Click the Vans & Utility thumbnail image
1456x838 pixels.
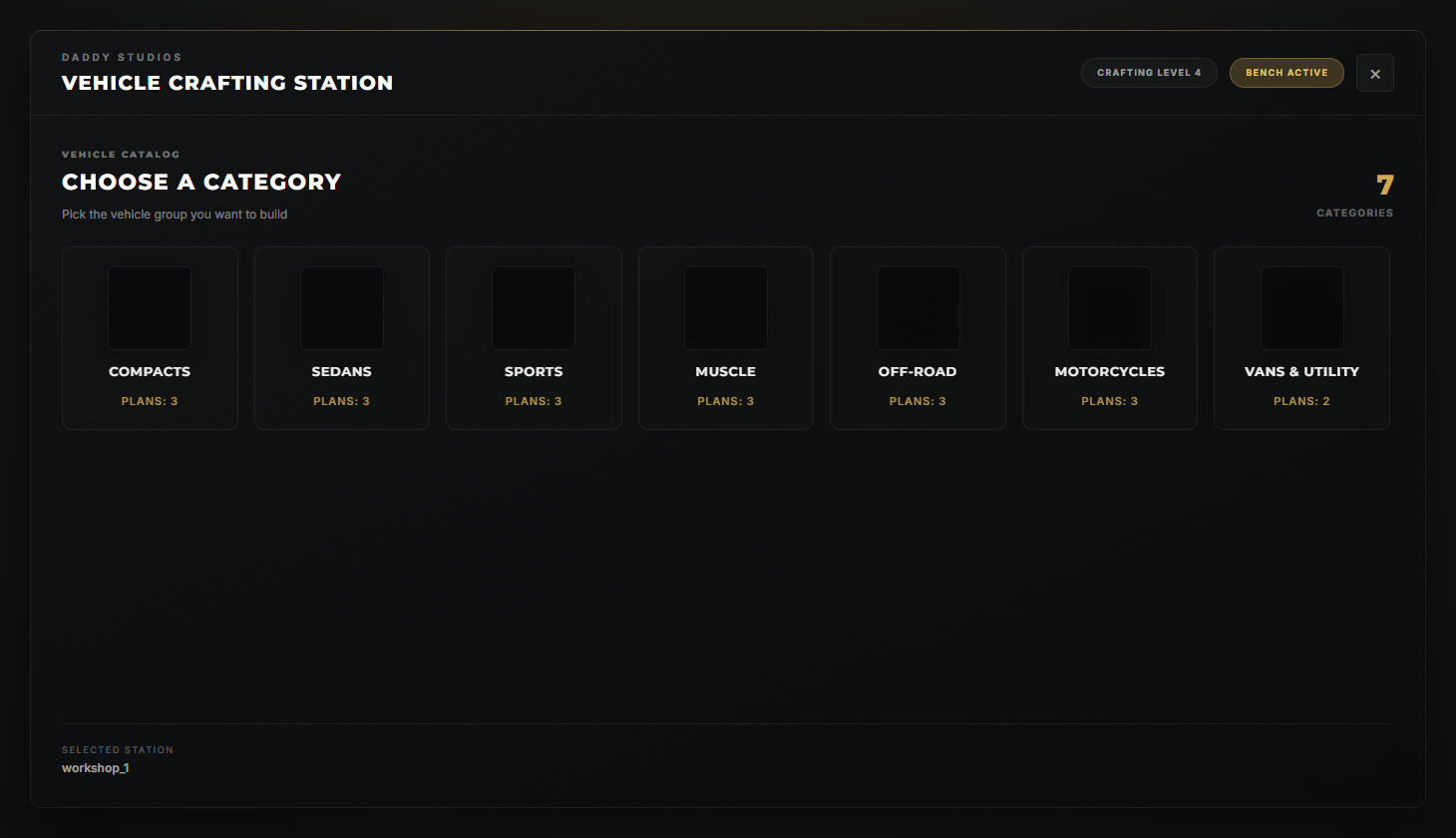pos(1301,308)
